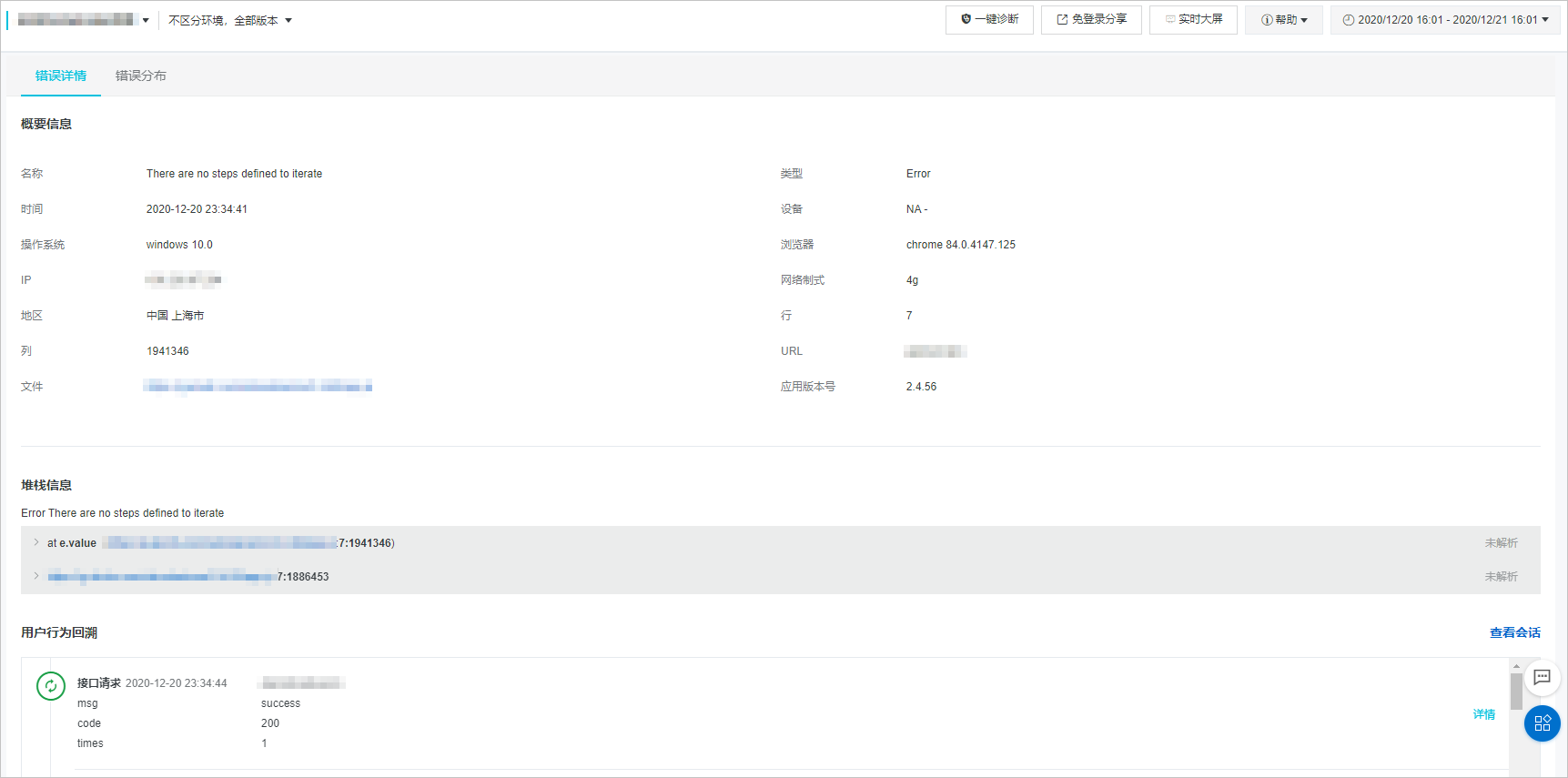Click the 接口请求 timestamp 2020-12-20 23:34:44

coord(177,683)
